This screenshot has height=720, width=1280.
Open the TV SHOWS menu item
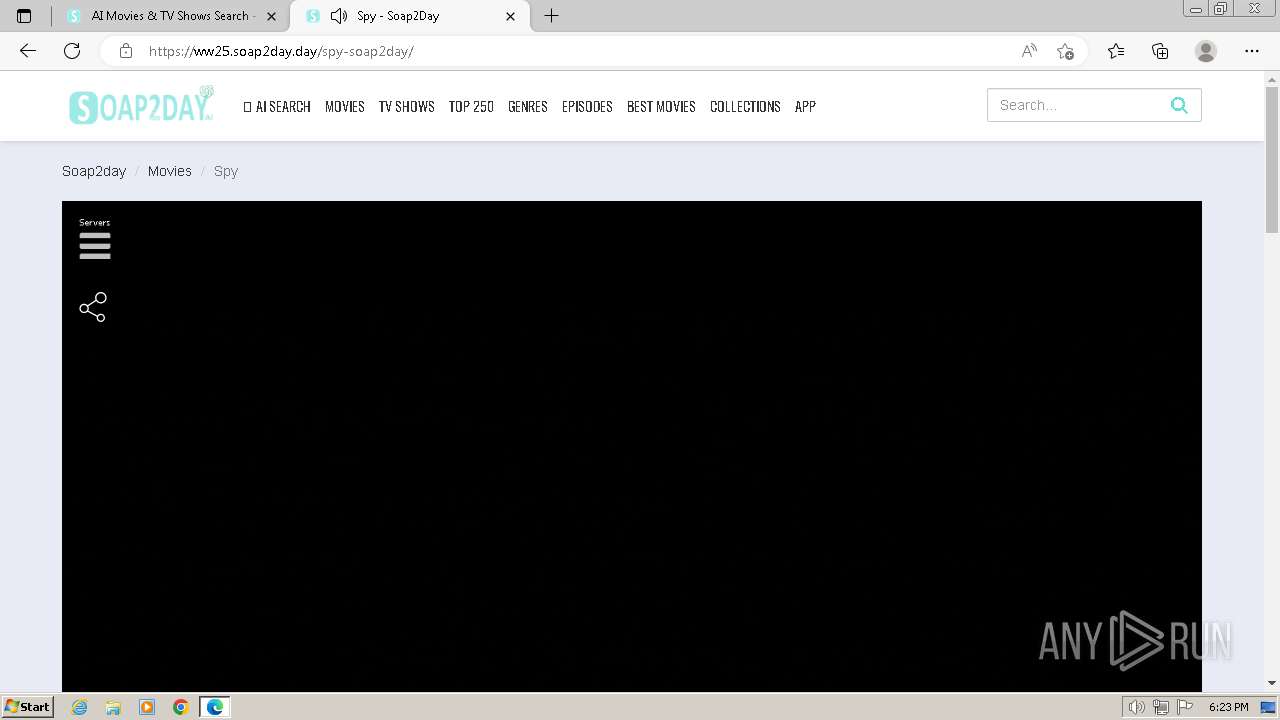coord(406,106)
